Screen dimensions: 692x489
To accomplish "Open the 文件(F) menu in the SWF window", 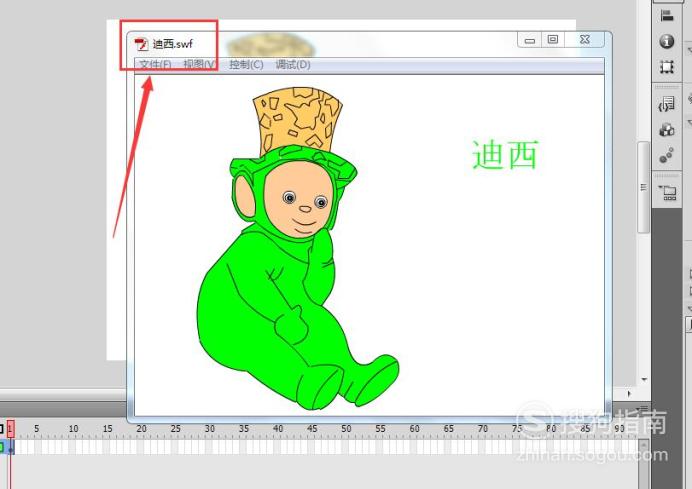I will (155, 65).
